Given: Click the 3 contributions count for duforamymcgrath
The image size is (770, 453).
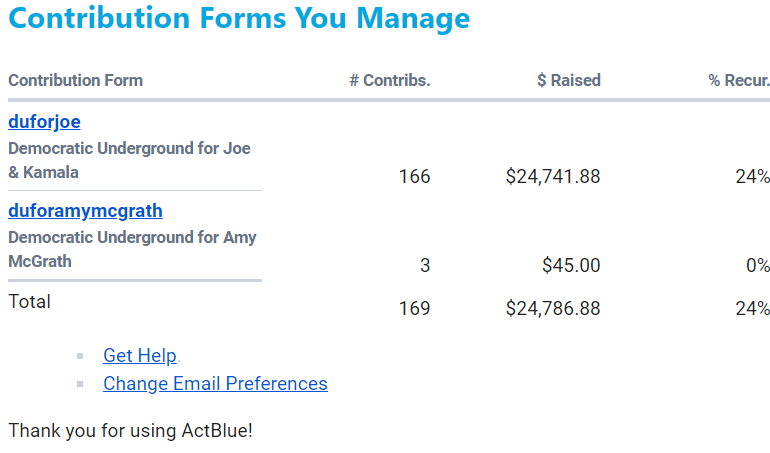Looking at the screenshot, I should click(425, 266).
